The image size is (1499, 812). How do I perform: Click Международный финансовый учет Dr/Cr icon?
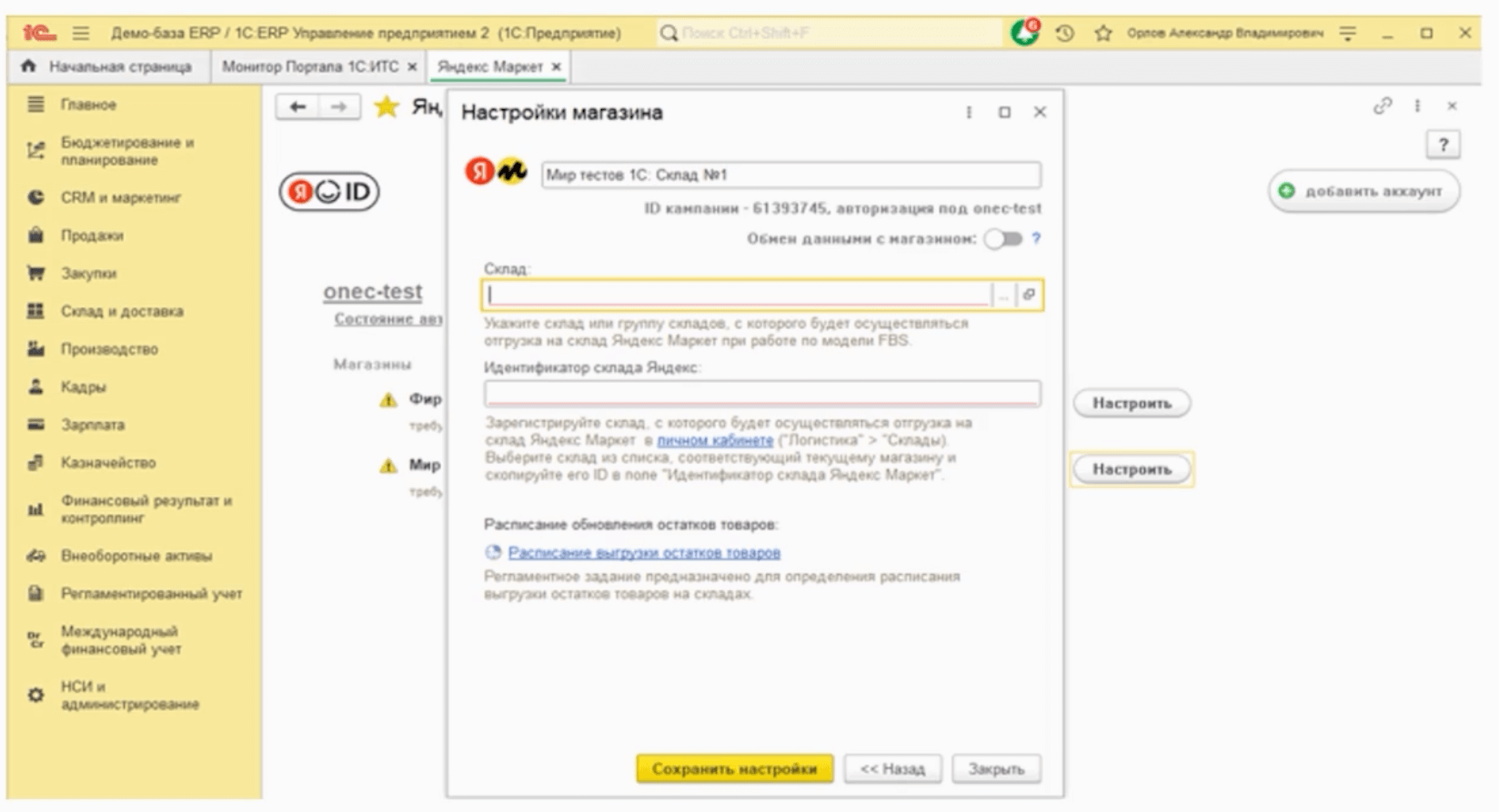click(x=35, y=640)
